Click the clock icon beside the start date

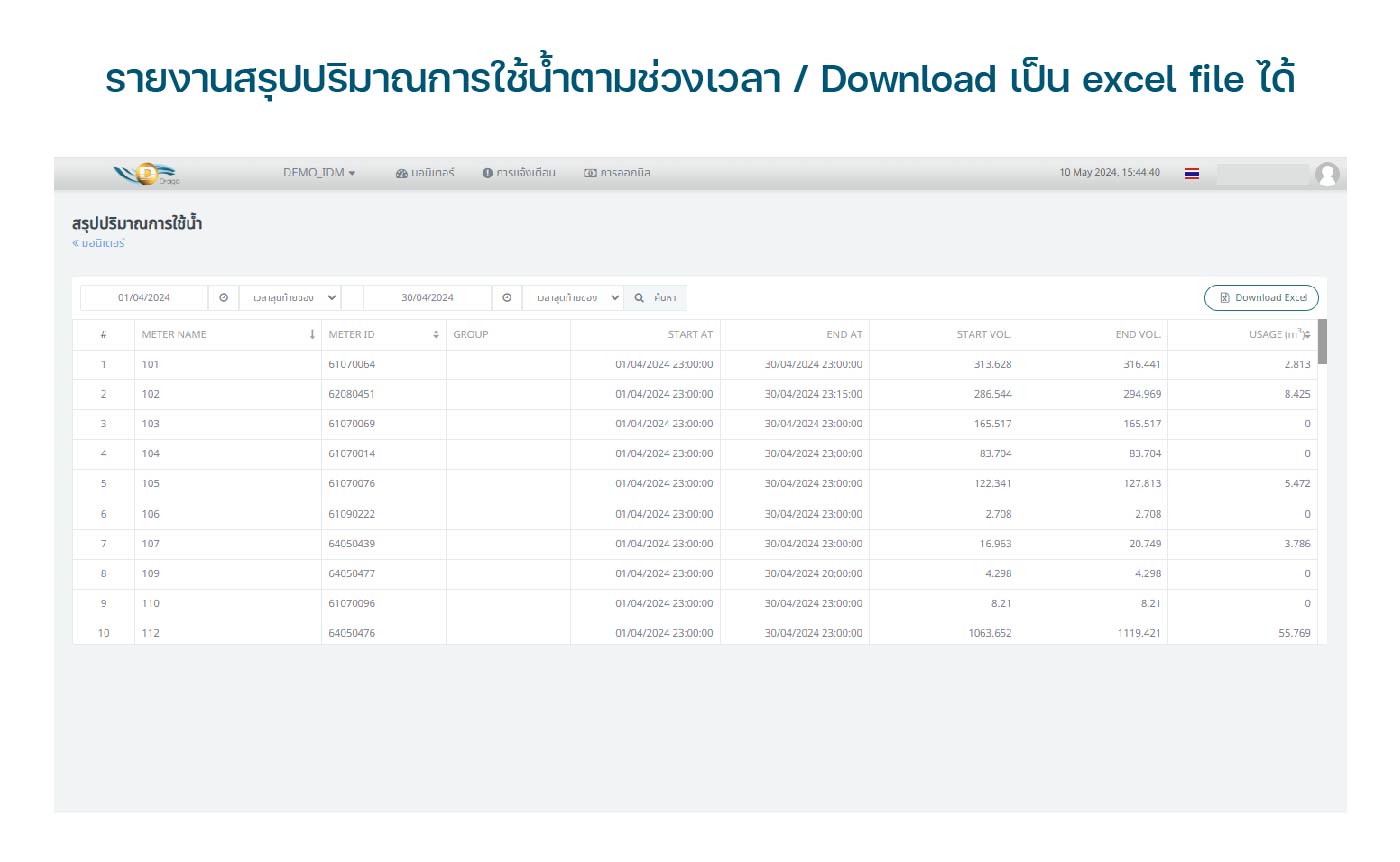pos(223,298)
